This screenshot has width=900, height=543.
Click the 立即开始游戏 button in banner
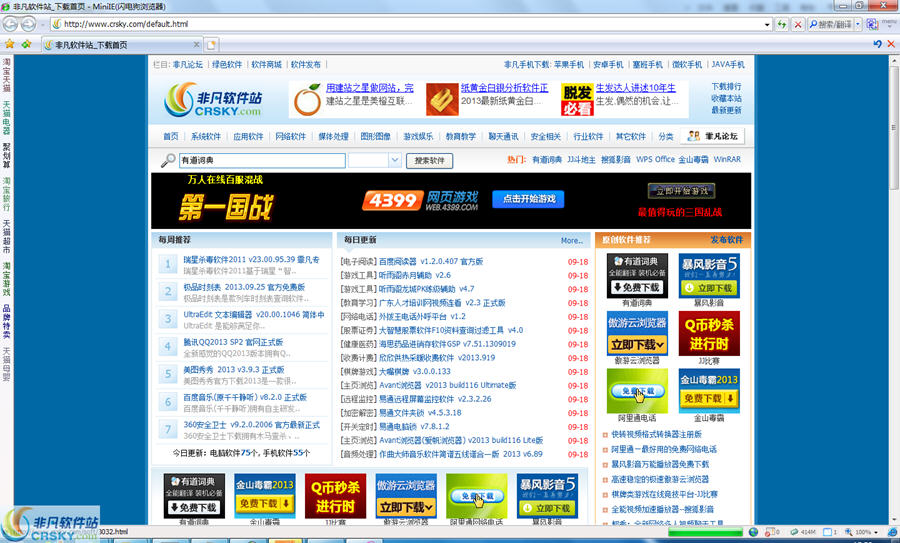pos(681,191)
